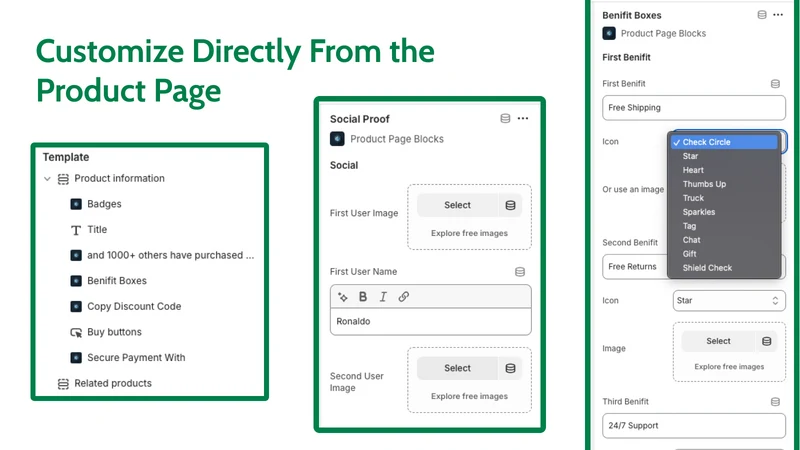The width and height of the screenshot is (800, 450).
Task: Insert link in First User Name editor
Action: pyautogui.click(x=404, y=297)
